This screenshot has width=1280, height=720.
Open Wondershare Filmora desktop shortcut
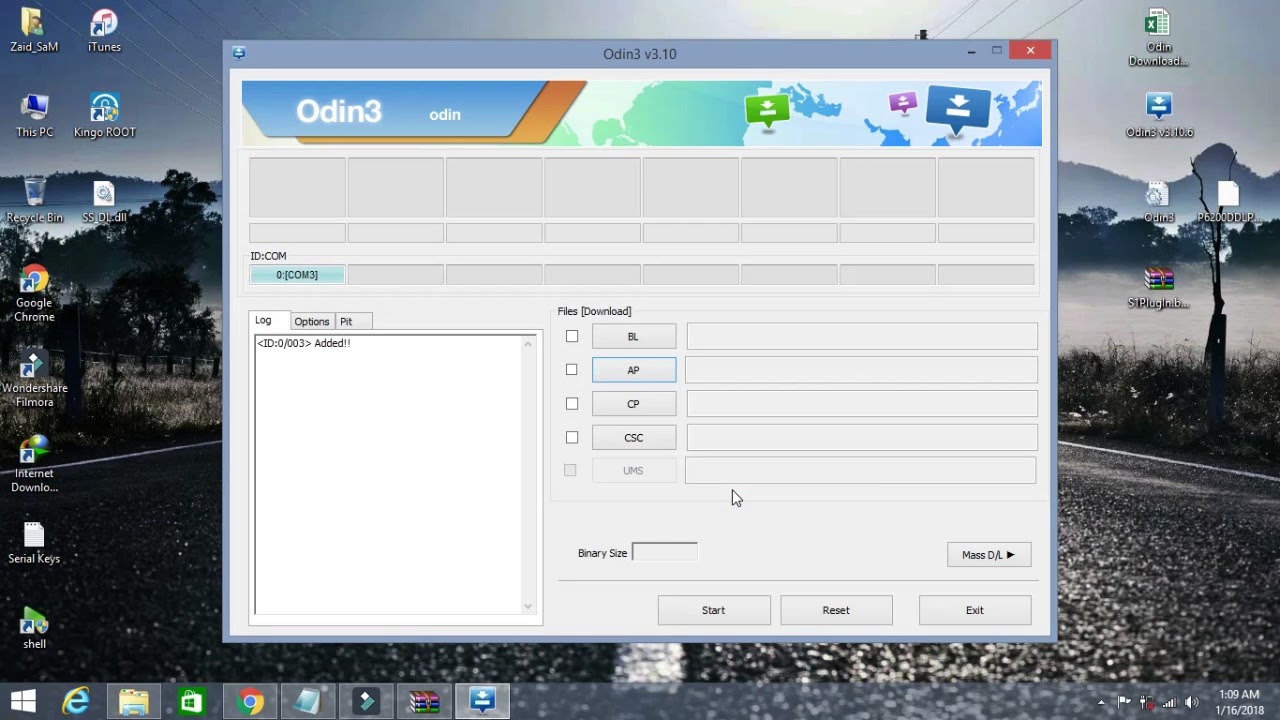coord(34,379)
